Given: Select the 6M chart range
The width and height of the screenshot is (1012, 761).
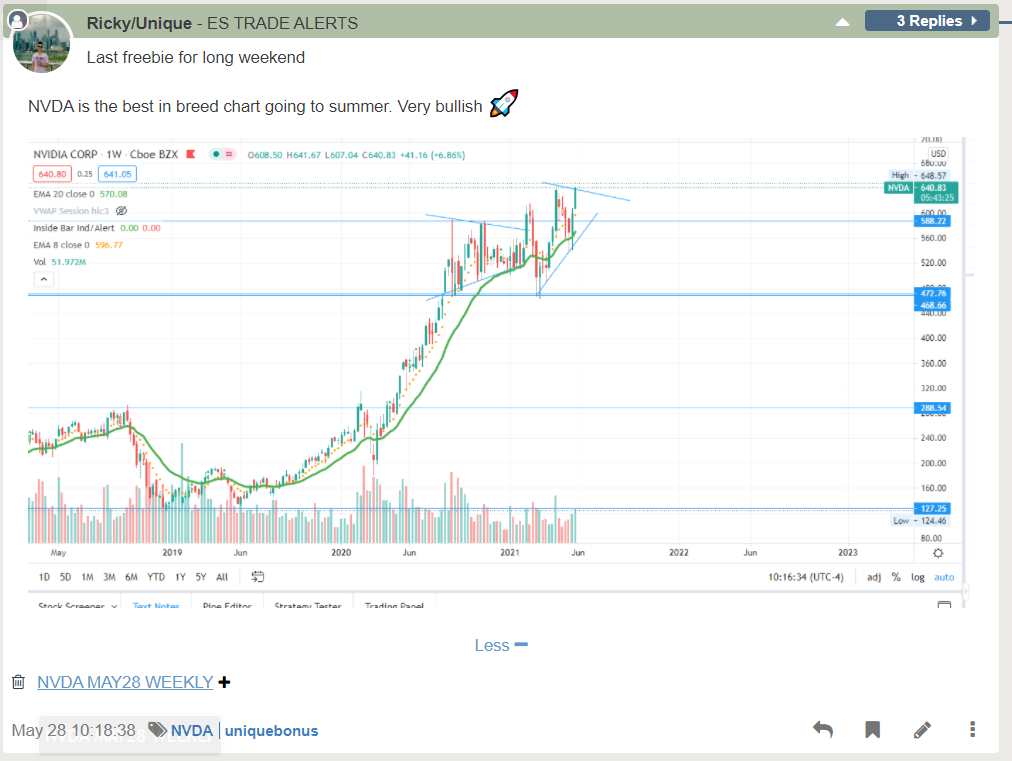Looking at the screenshot, I should [131, 577].
